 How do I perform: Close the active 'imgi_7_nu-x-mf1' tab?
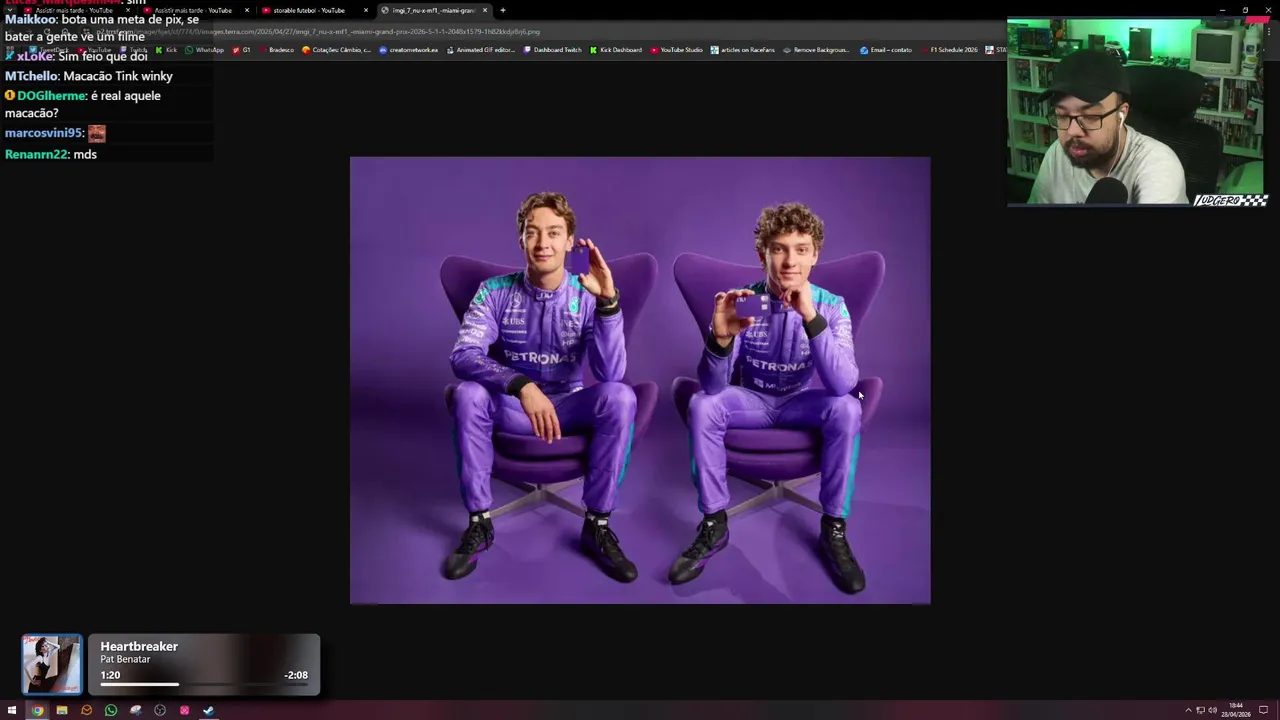point(486,10)
